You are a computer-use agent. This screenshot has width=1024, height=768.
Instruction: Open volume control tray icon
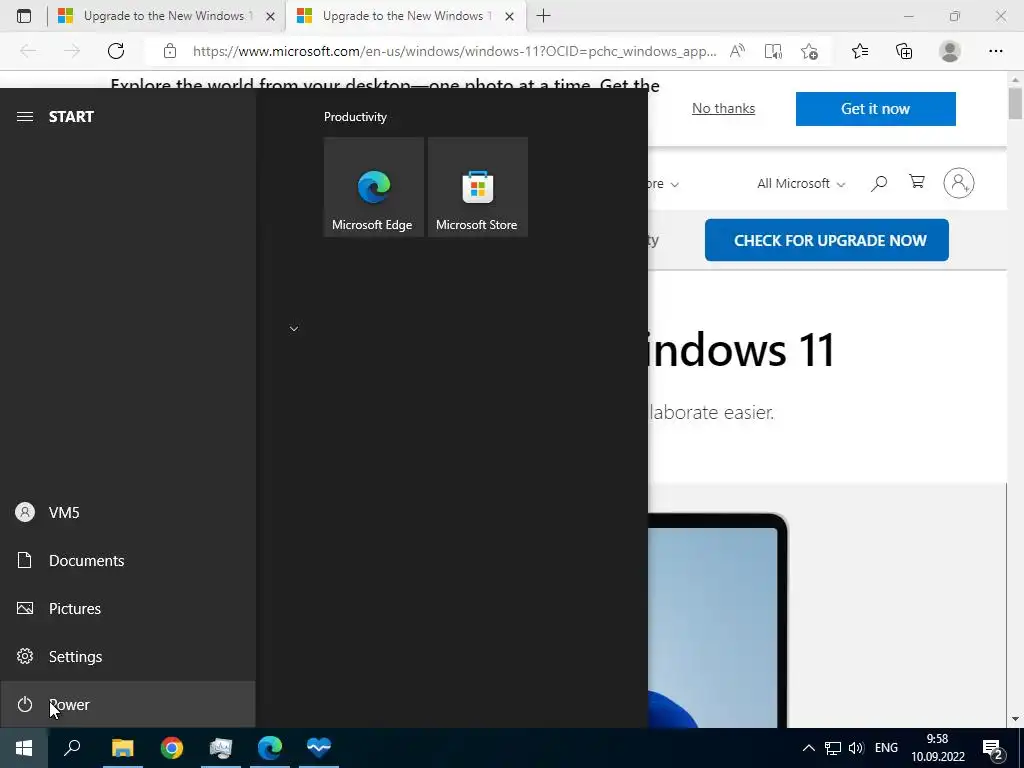pos(856,748)
